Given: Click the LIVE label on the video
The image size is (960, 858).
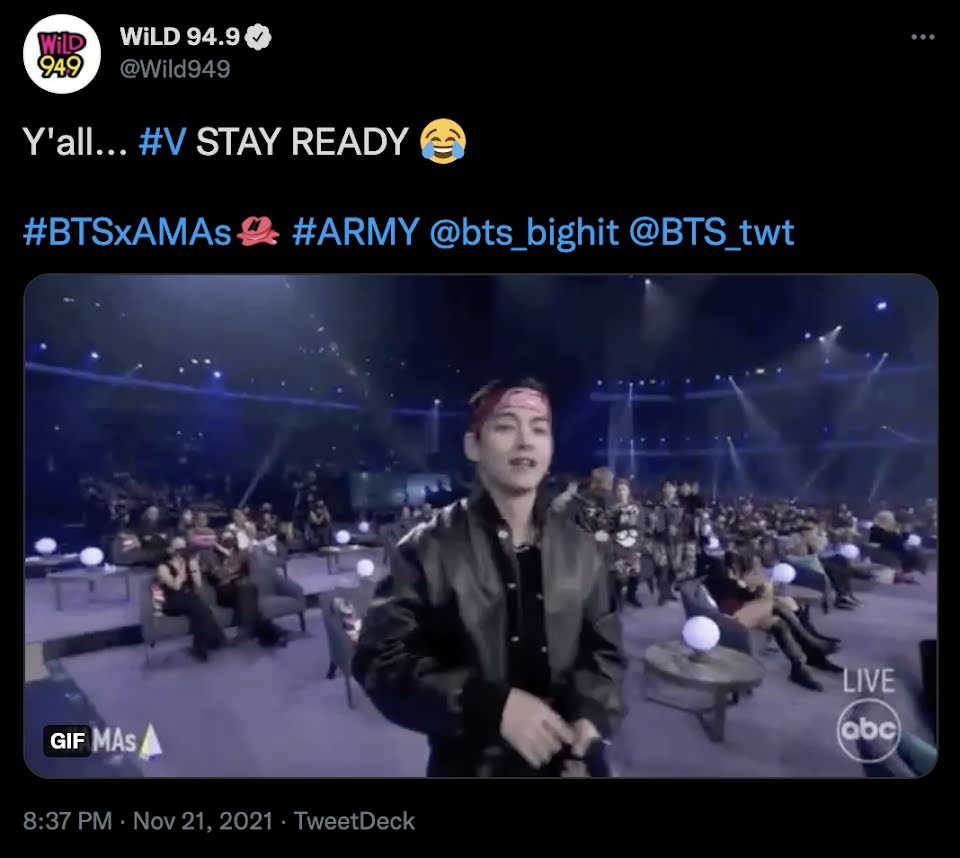Looking at the screenshot, I should coord(869,680).
